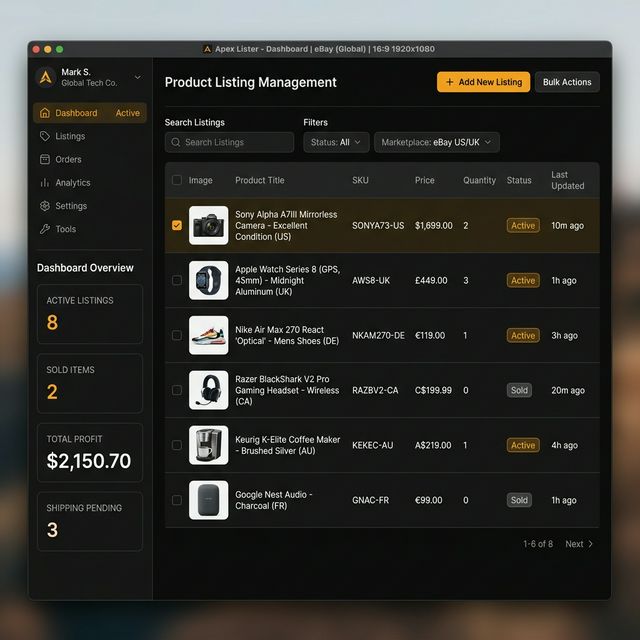Go to the Next page of listings
This screenshot has width=640, height=640.
[579, 544]
